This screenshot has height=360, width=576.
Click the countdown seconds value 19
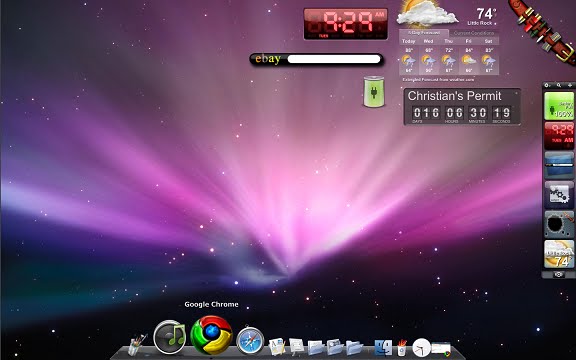click(x=501, y=112)
